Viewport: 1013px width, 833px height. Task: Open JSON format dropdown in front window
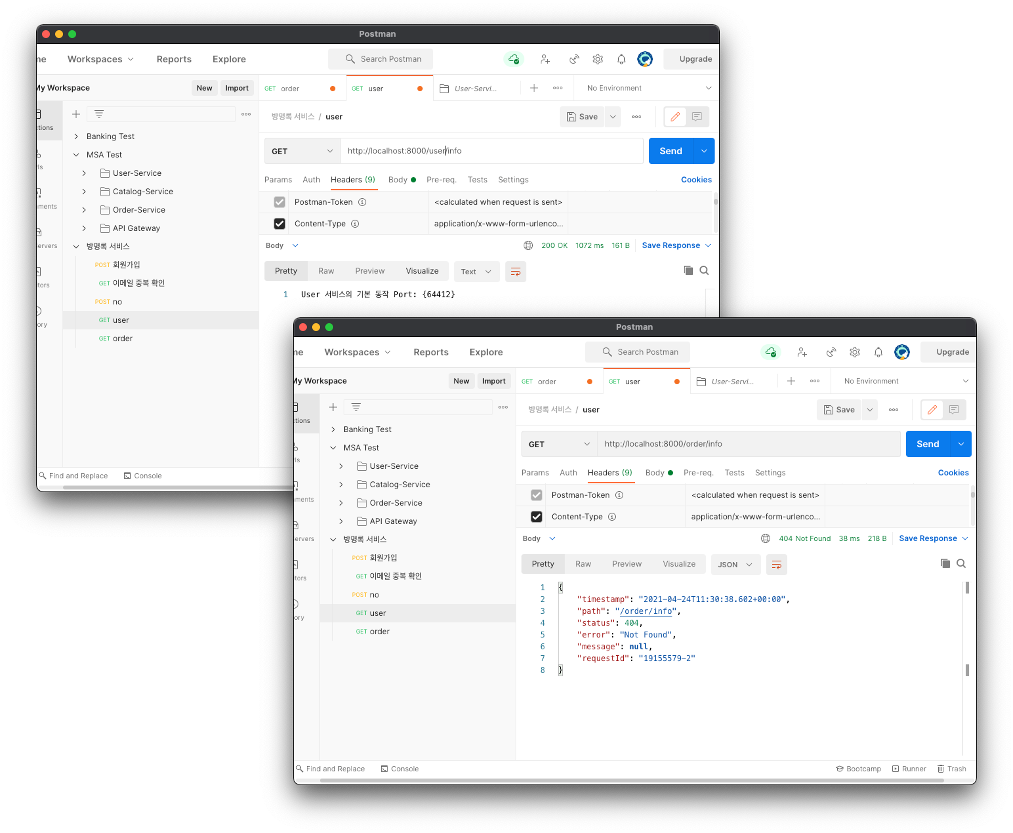pos(735,565)
